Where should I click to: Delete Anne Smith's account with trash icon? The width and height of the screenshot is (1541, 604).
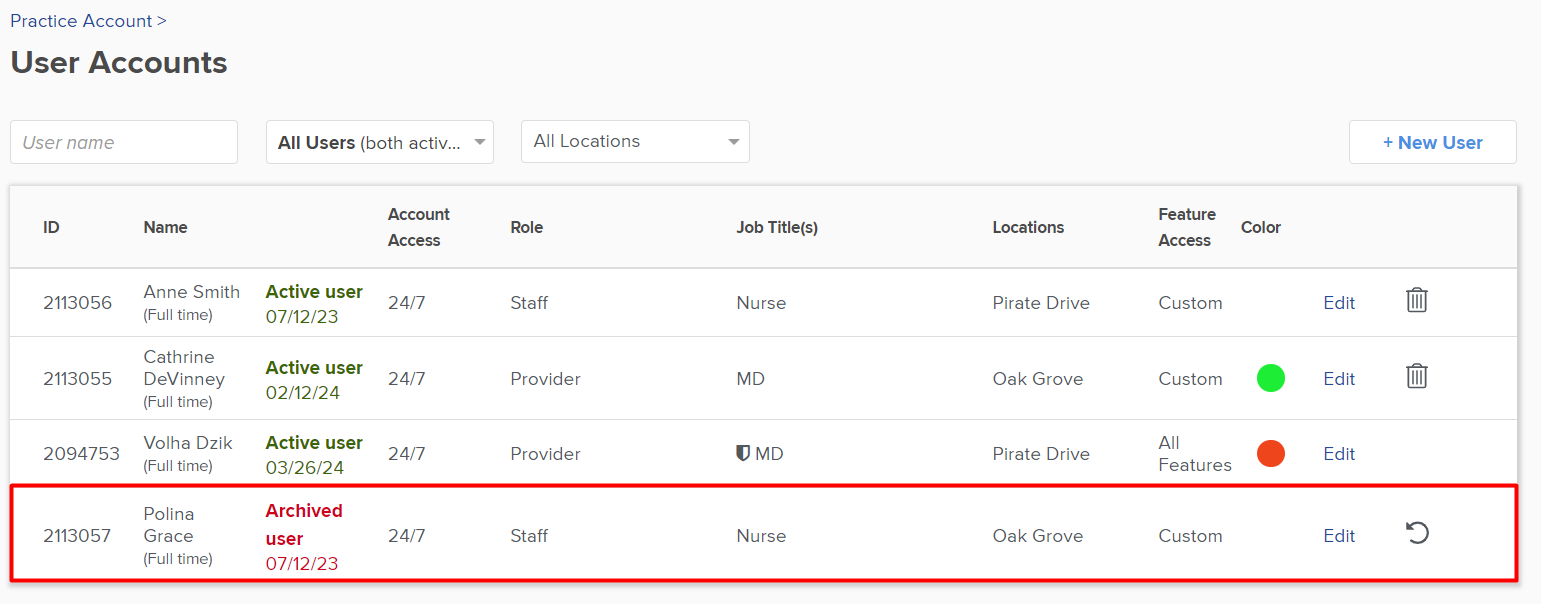[1416, 300]
